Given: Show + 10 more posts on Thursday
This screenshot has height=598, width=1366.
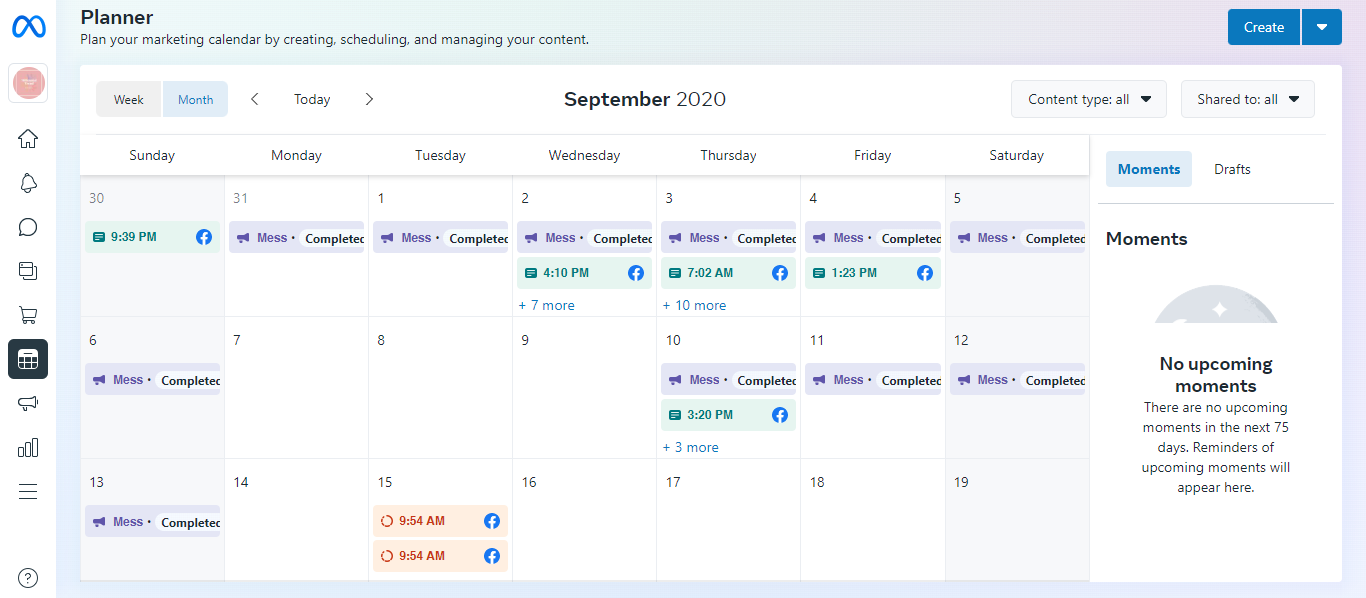Looking at the screenshot, I should point(694,305).
